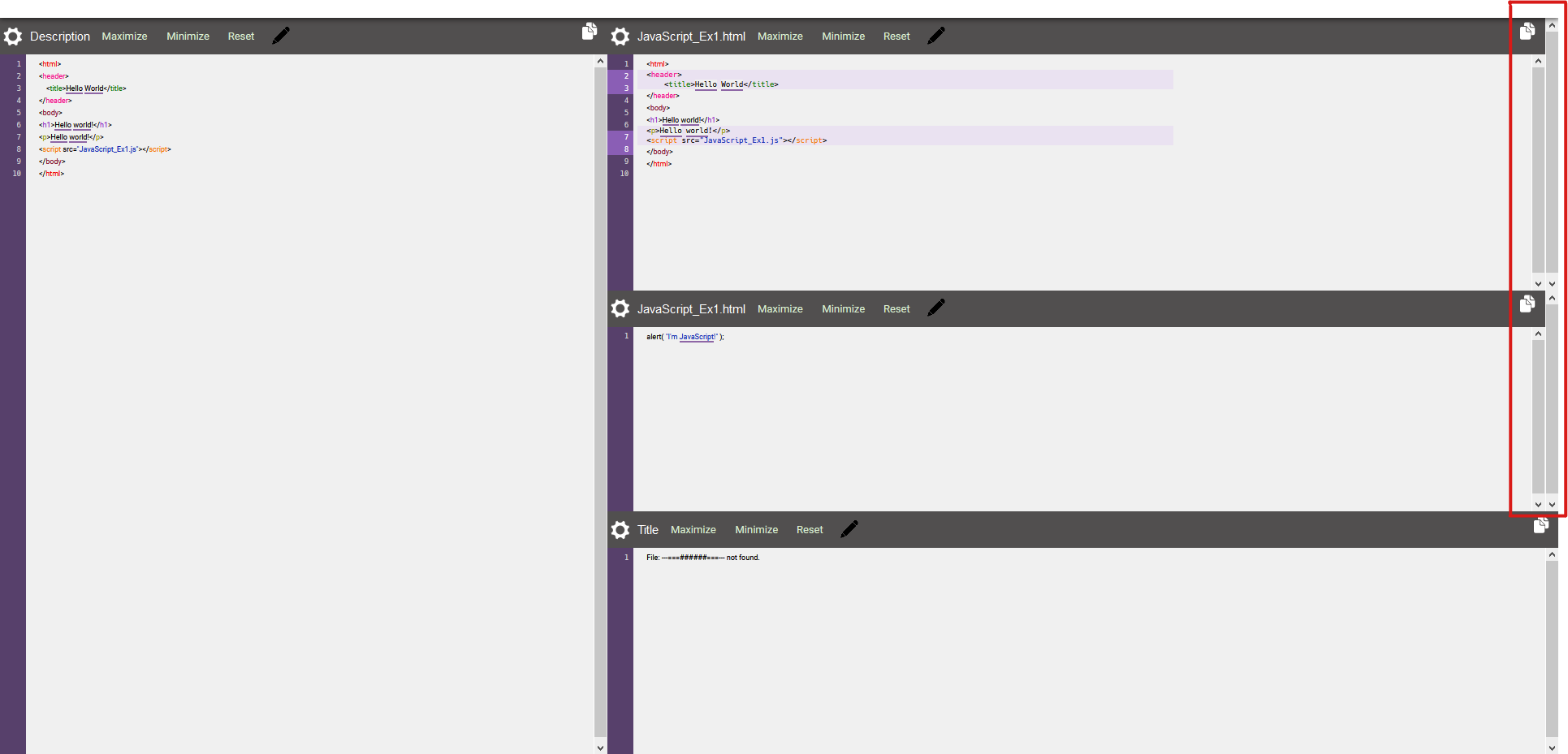Maximize the Description panel
The image size is (1568, 754).
coord(124,37)
